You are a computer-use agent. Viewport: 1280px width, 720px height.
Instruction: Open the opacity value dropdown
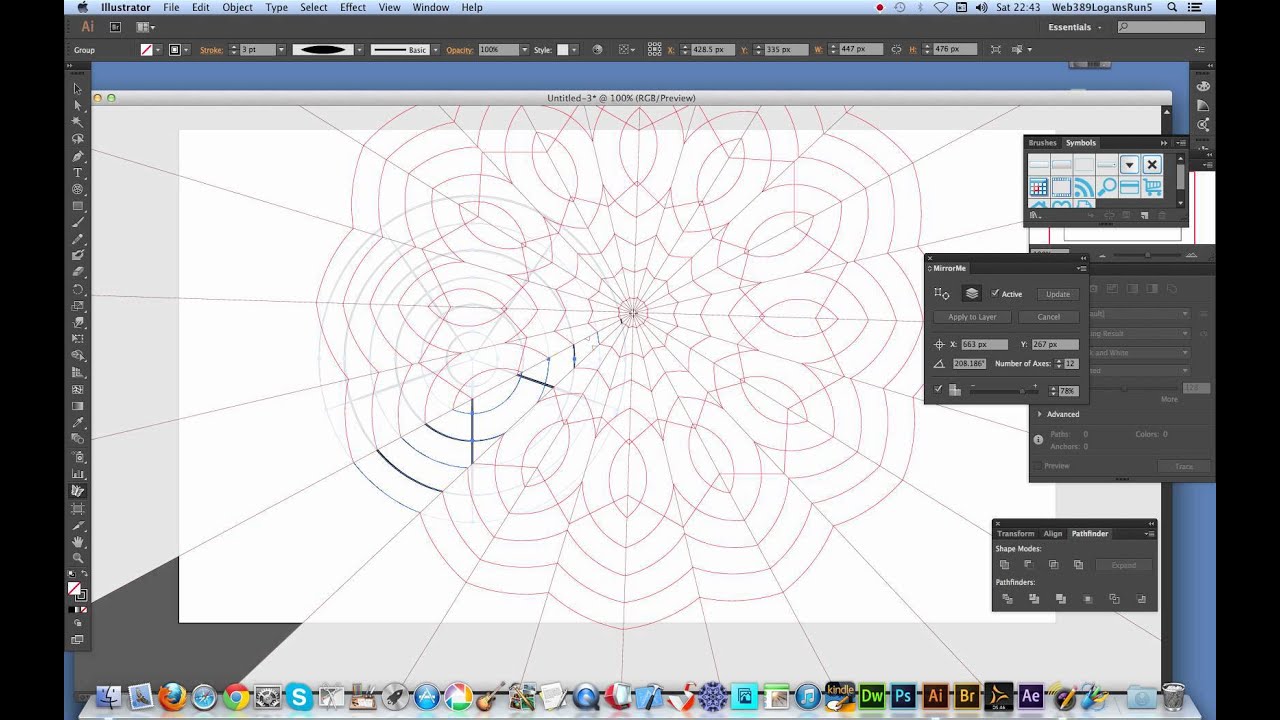(x=525, y=49)
